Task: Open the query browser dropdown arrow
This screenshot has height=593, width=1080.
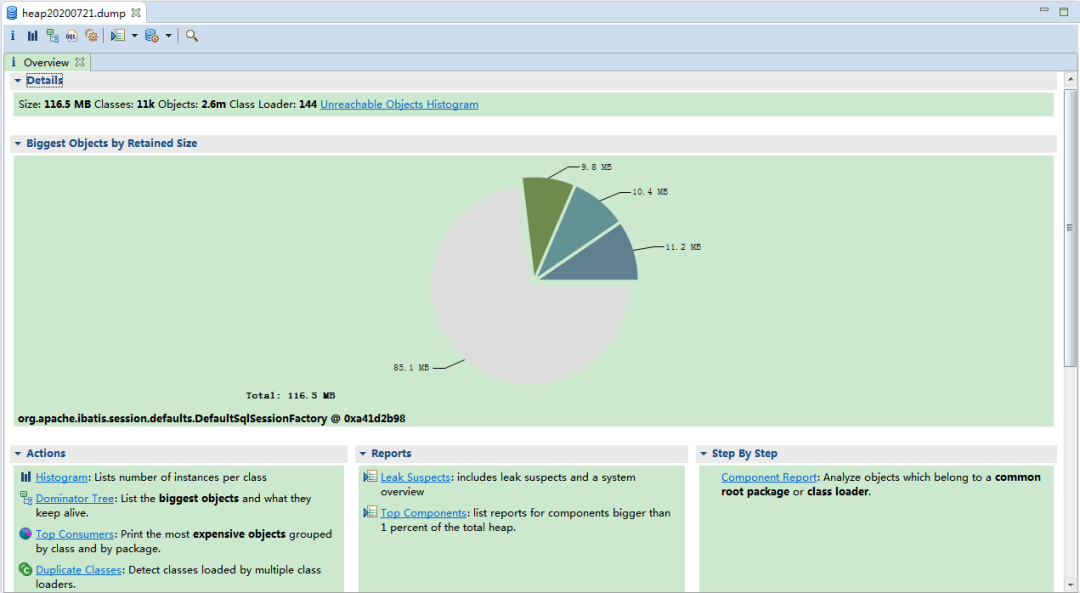Action: tap(168, 36)
